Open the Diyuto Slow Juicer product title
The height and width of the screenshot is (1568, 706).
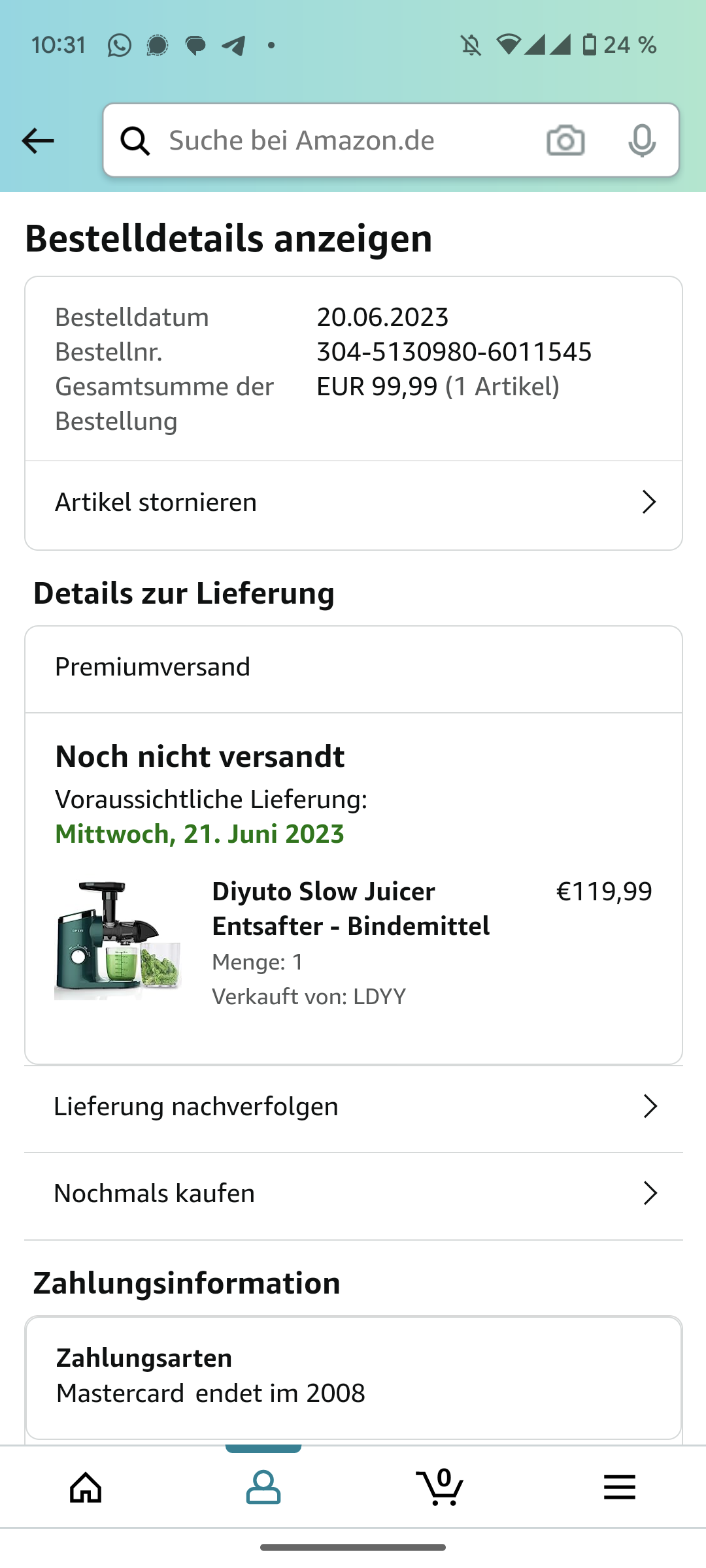point(350,909)
